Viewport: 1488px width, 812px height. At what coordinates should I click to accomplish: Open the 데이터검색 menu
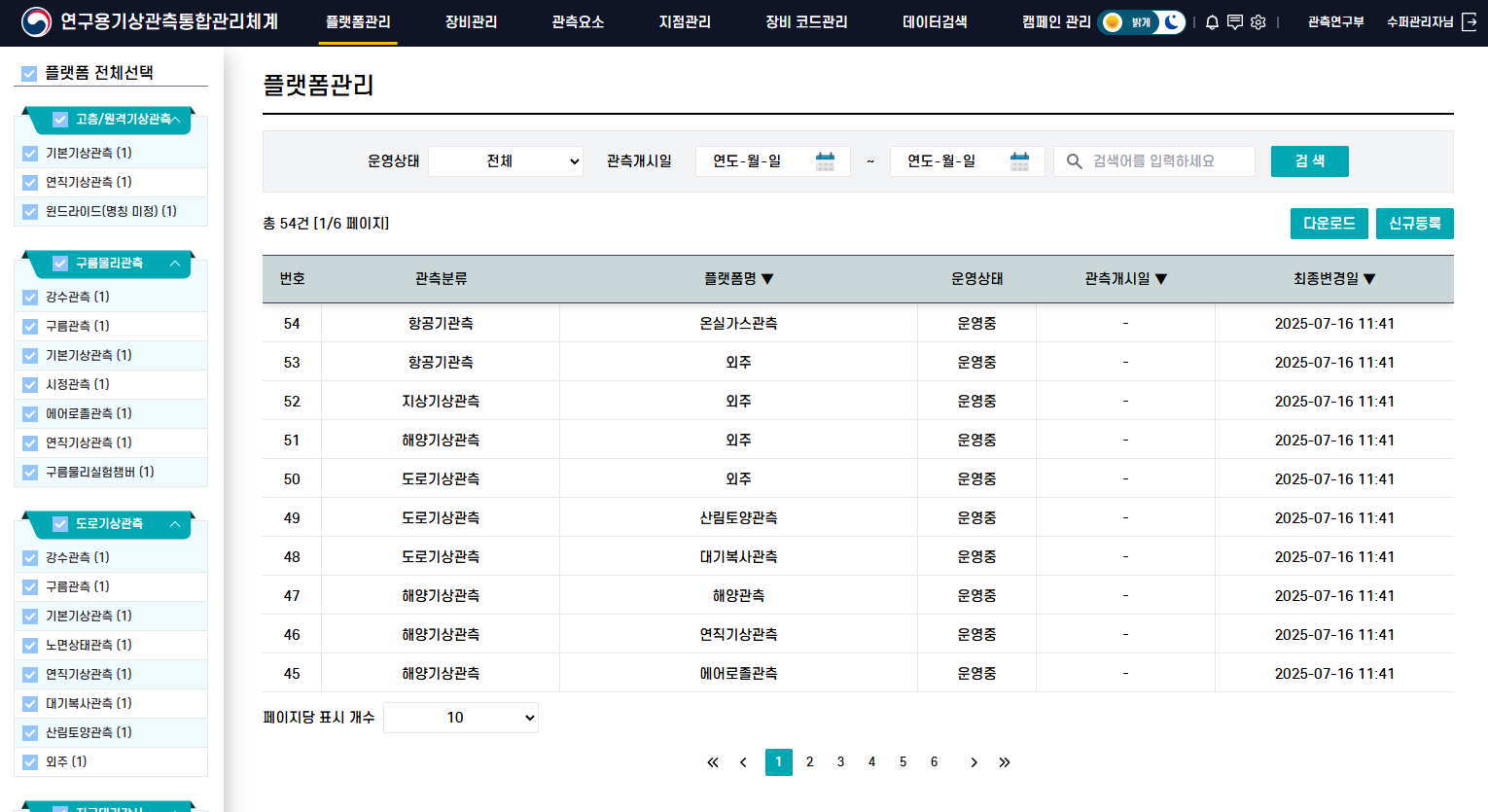pos(936,22)
